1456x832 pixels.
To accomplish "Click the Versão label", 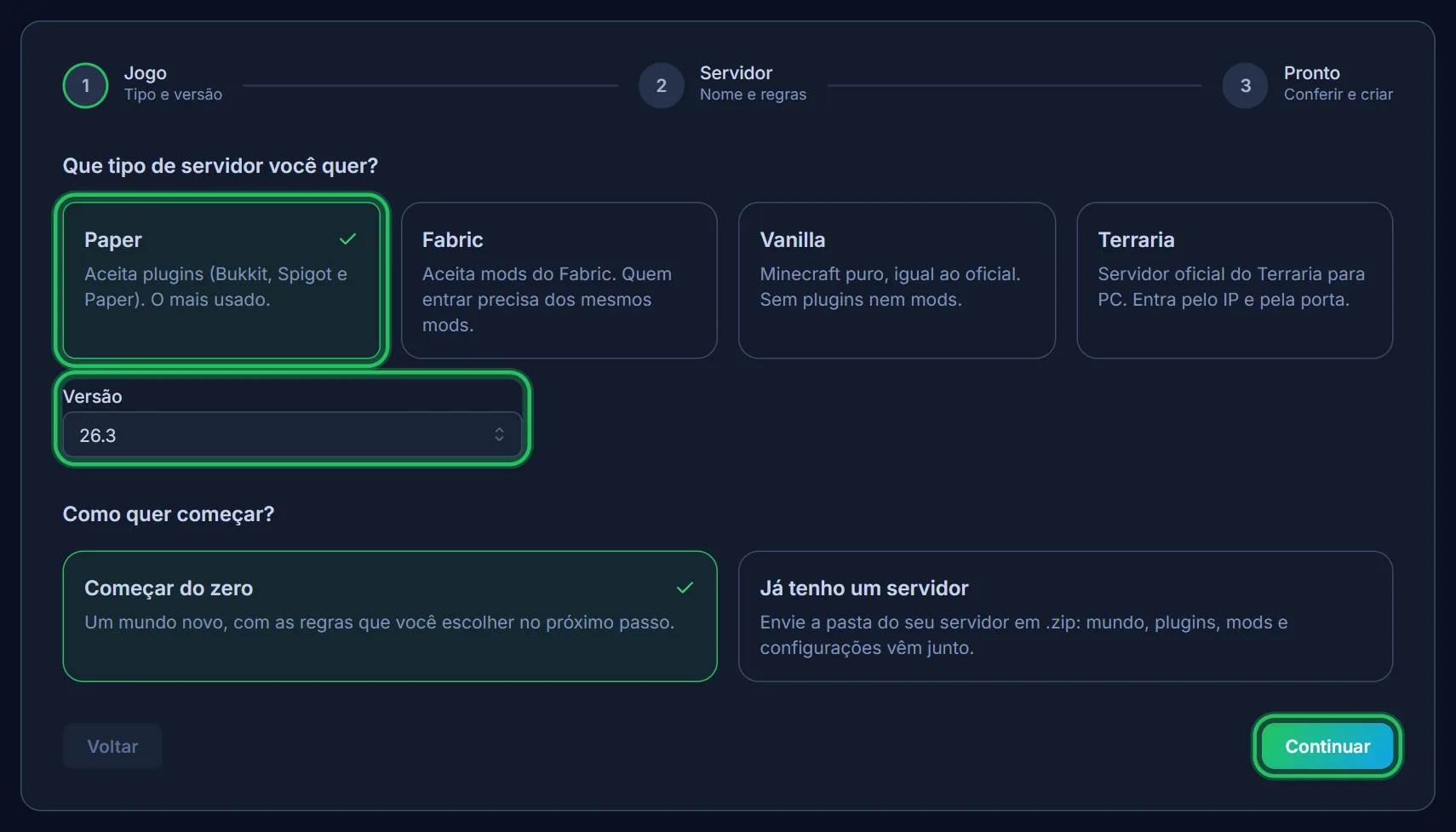I will (x=93, y=396).
